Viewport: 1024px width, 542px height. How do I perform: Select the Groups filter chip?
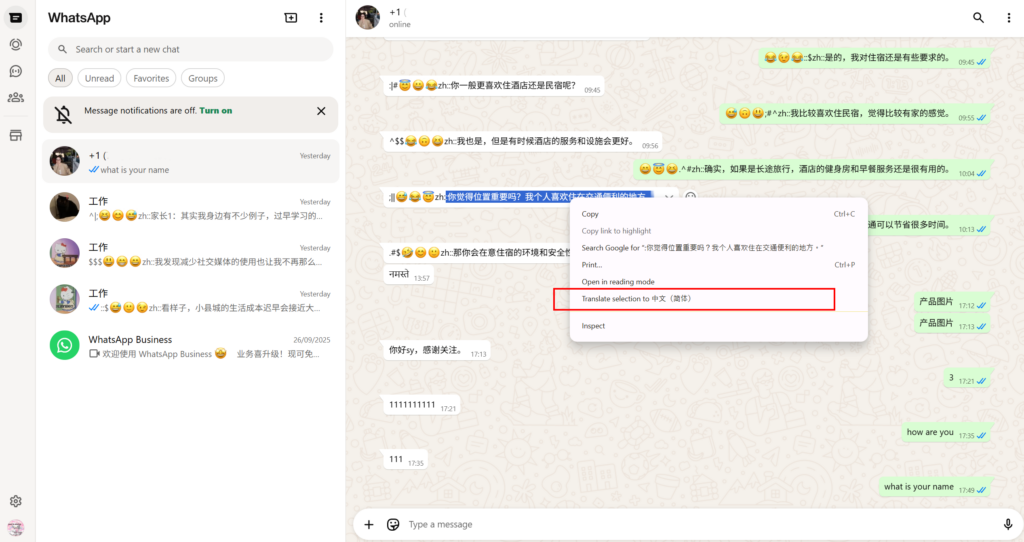point(203,78)
